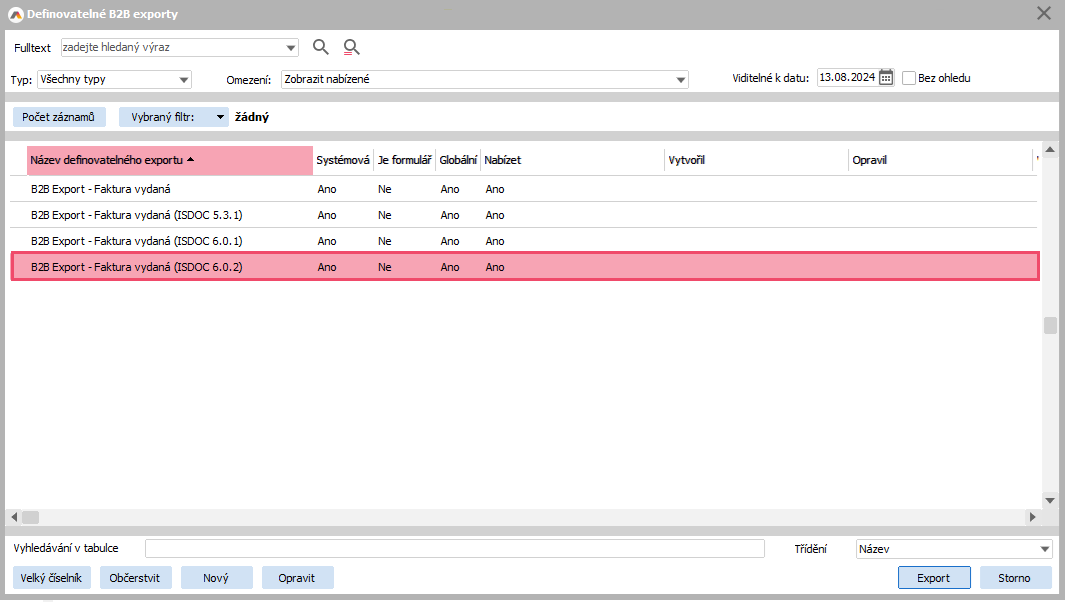The width and height of the screenshot is (1065, 602).
Task: Click the Je formulář column header
Action: [x=405, y=160]
